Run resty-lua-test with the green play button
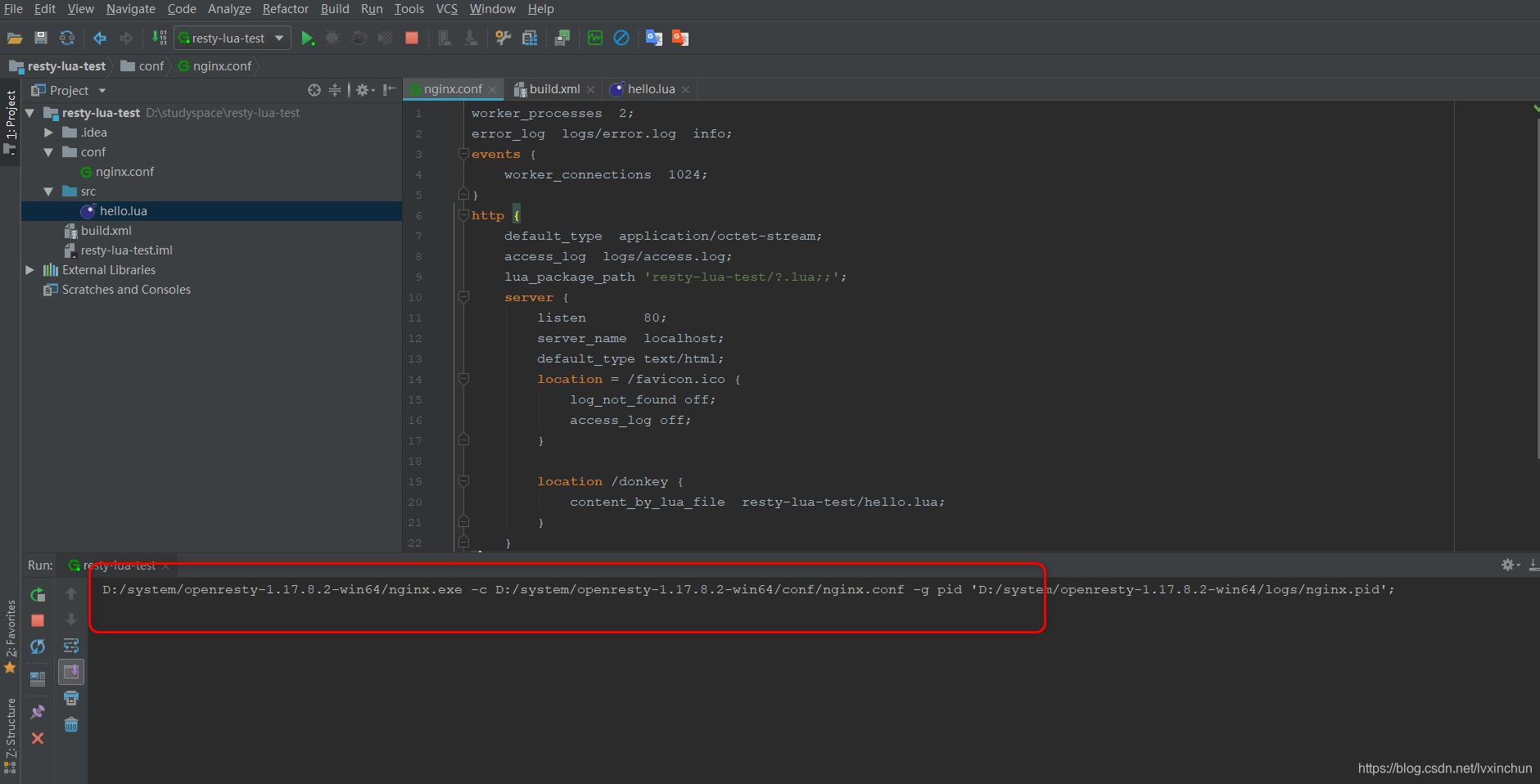This screenshot has height=784, width=1540. click(307, 38)
